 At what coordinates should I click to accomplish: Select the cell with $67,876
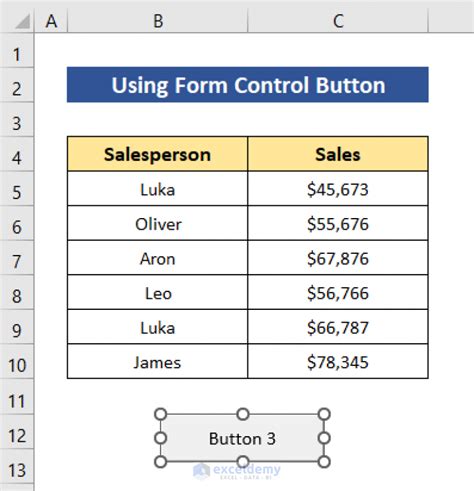(338, 258)
